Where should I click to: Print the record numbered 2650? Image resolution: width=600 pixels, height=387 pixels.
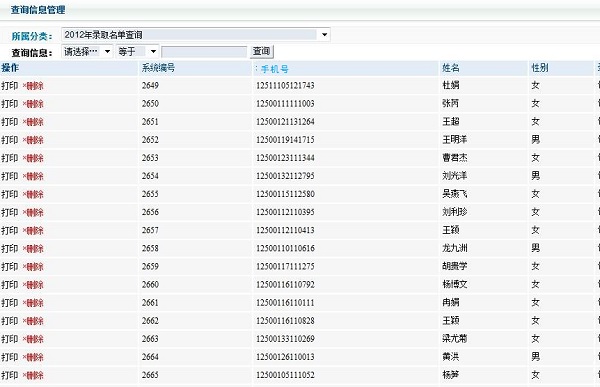10,104
